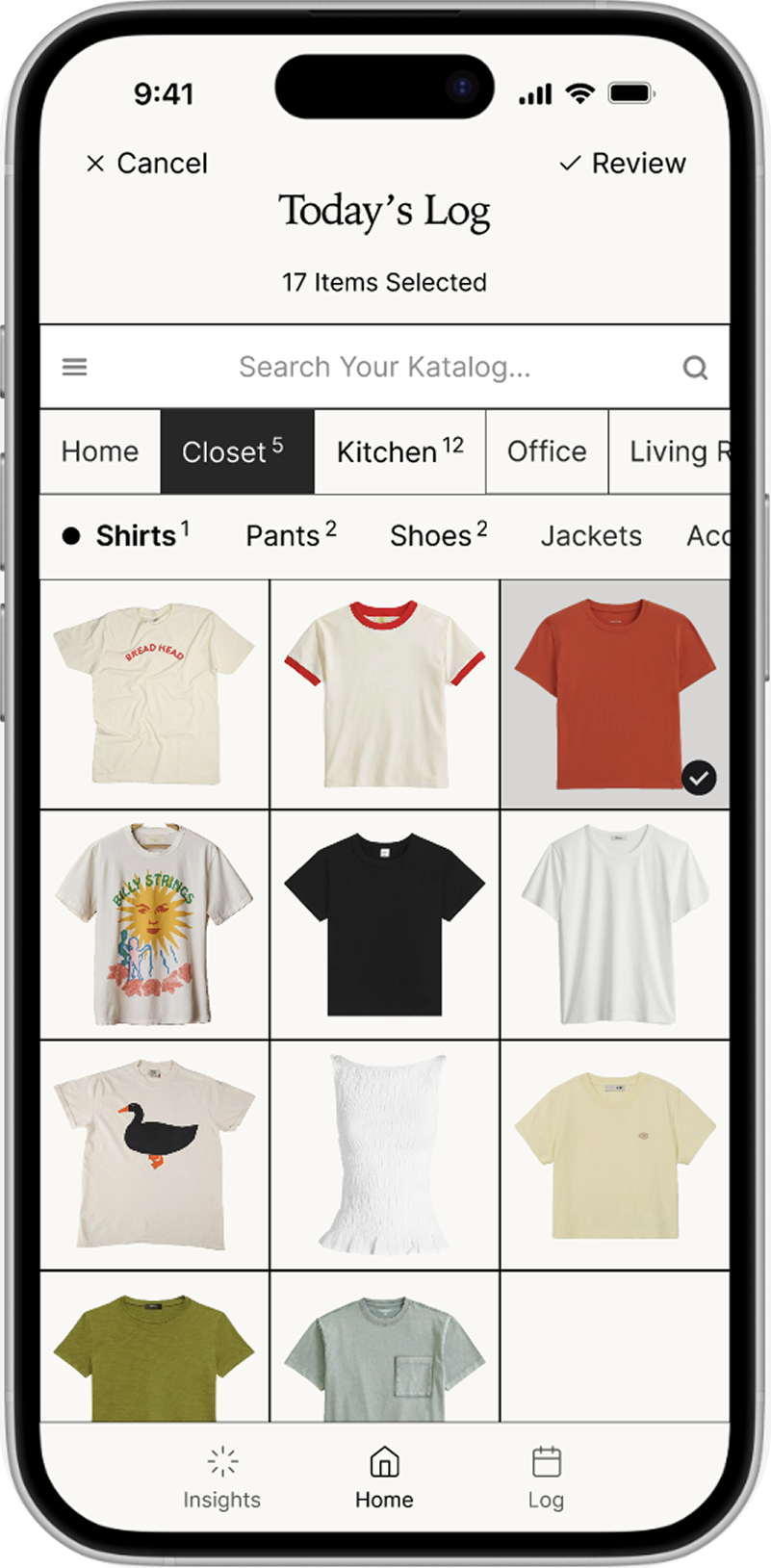Tap the checkmark icon beside Review
Screen dimensions: 771x1568
570,164
